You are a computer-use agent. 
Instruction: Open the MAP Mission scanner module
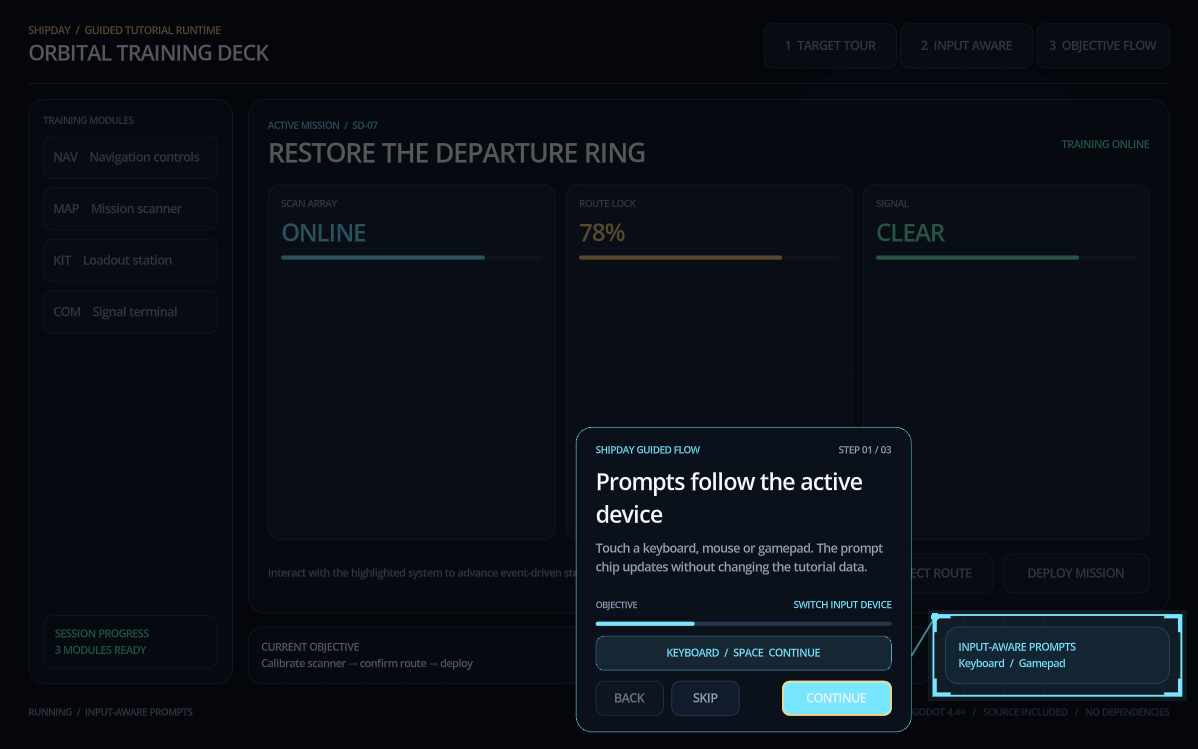131,209
